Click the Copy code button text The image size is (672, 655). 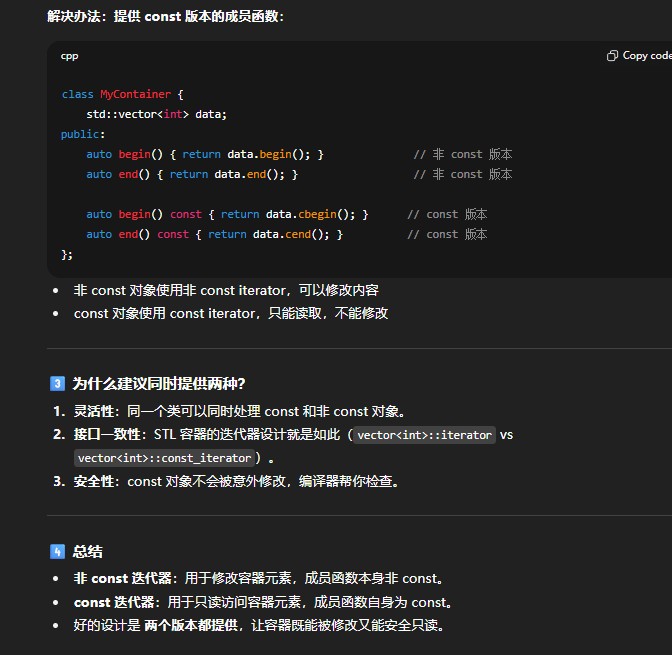pyautogui.click(x=646, y=56)
